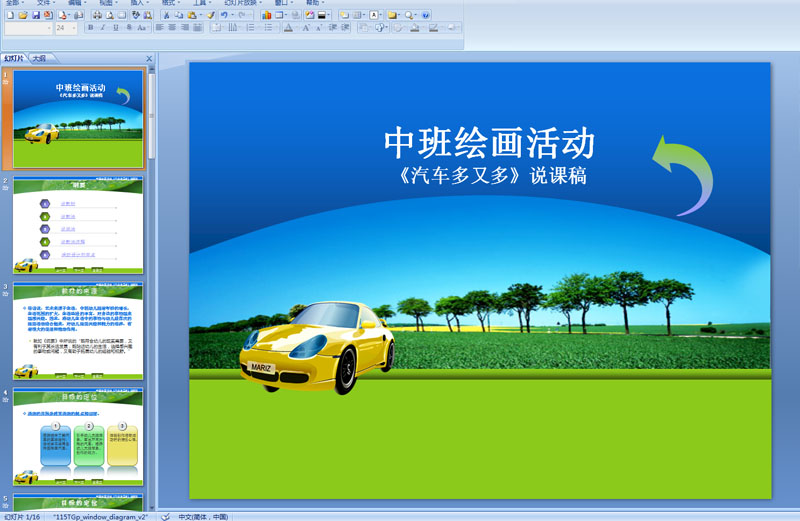Open the 编辑 (Edit) menu
800x521 pixels.
pyautogui.click(x=77, y=3)
